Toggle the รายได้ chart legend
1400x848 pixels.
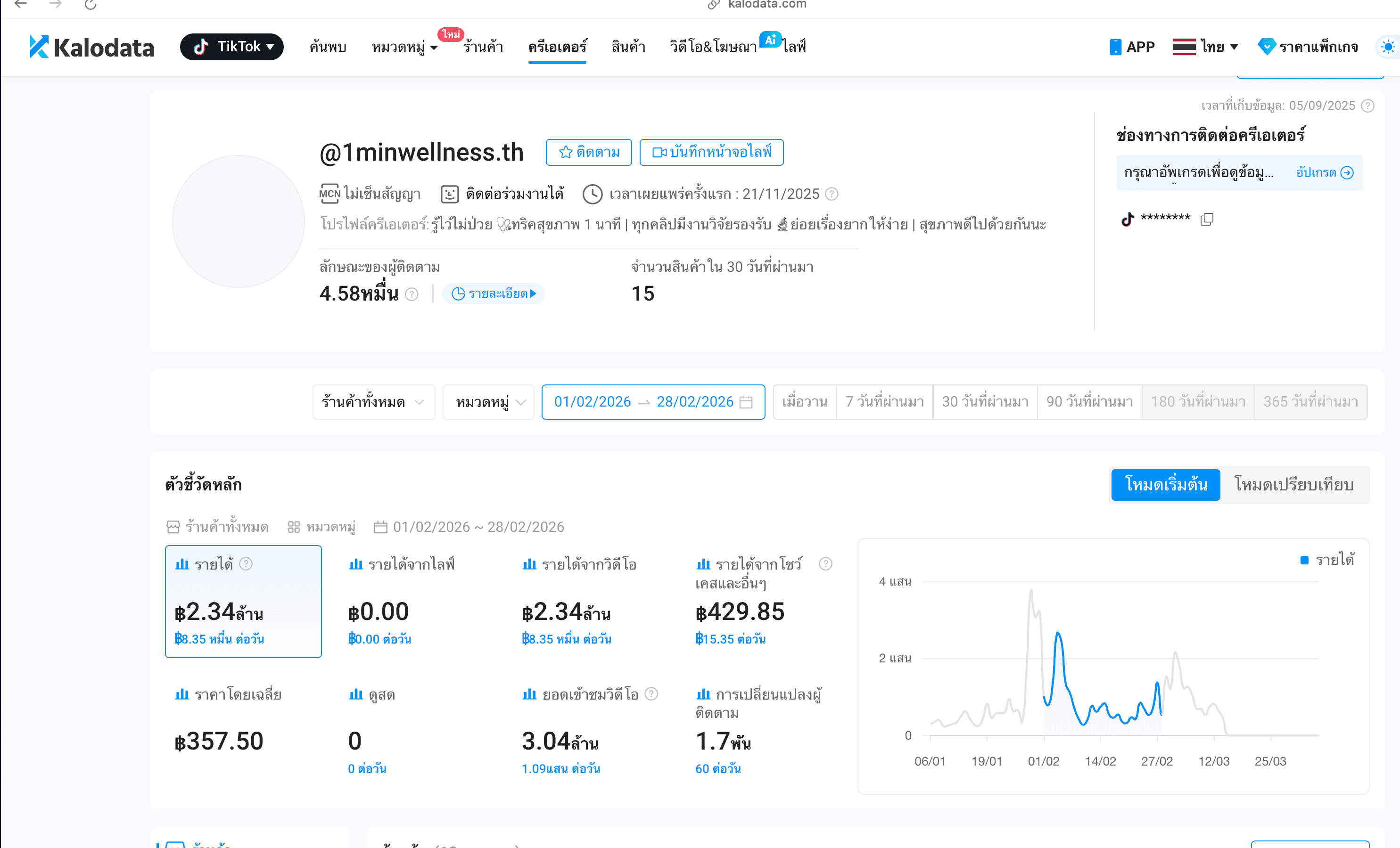pos(1327,560)
